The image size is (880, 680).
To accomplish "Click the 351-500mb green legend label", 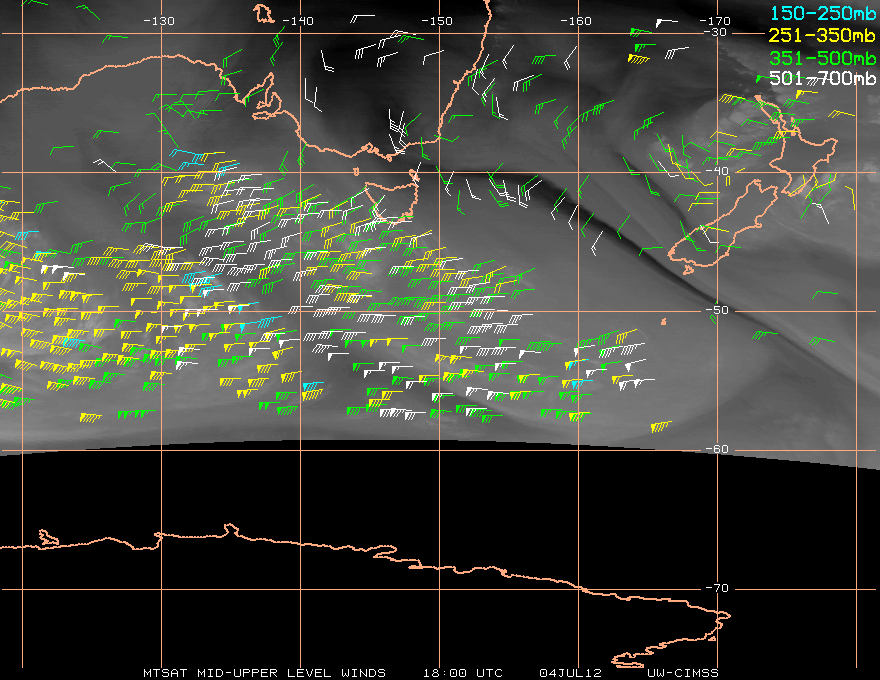I will 822,58.
